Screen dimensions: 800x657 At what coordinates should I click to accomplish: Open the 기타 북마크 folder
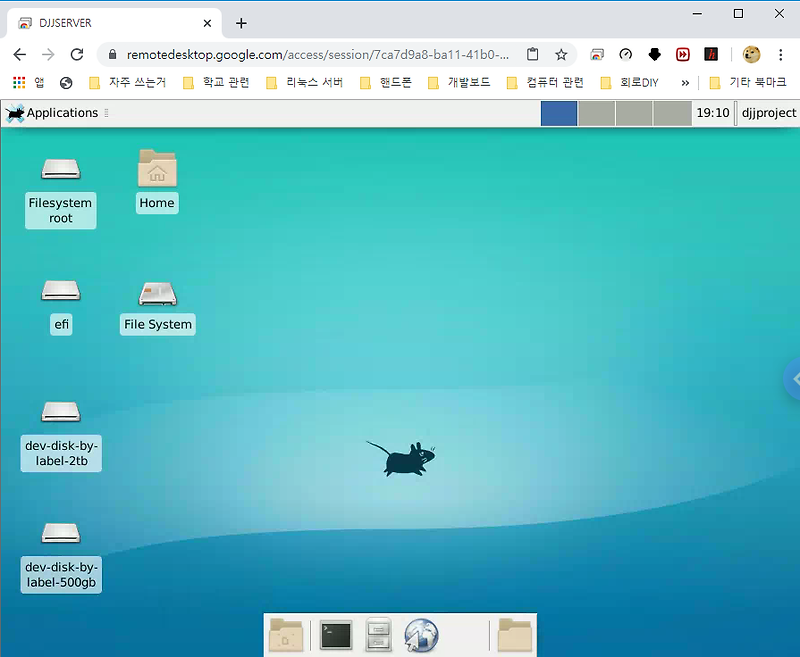click(x=748, y=83)
